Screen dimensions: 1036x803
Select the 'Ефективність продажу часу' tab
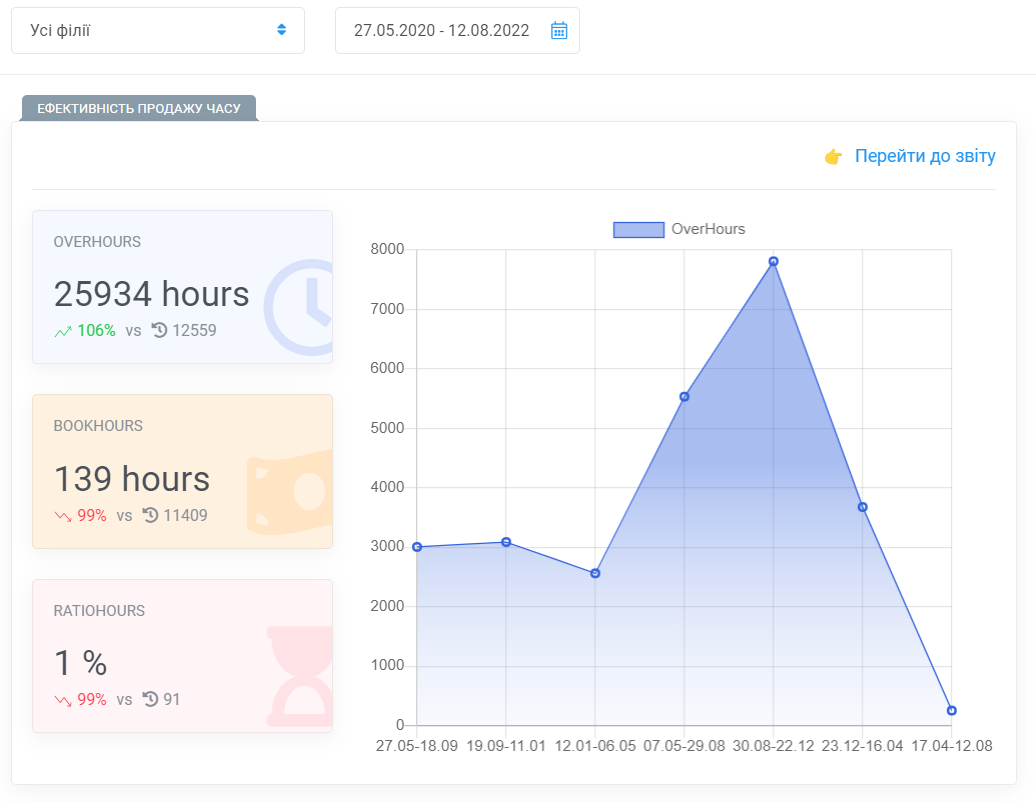coord(139,108)
